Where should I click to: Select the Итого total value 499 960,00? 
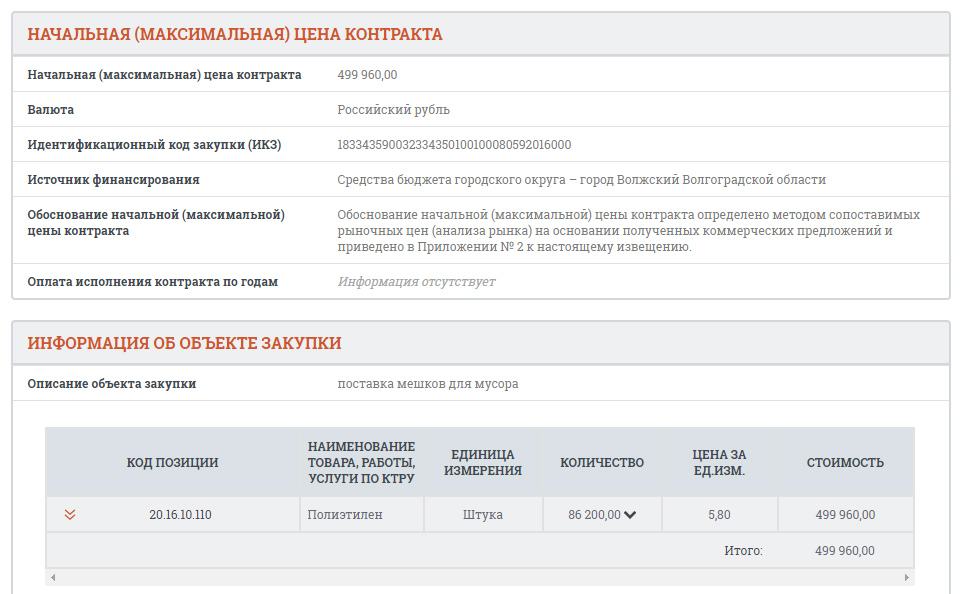click(845, 550)
